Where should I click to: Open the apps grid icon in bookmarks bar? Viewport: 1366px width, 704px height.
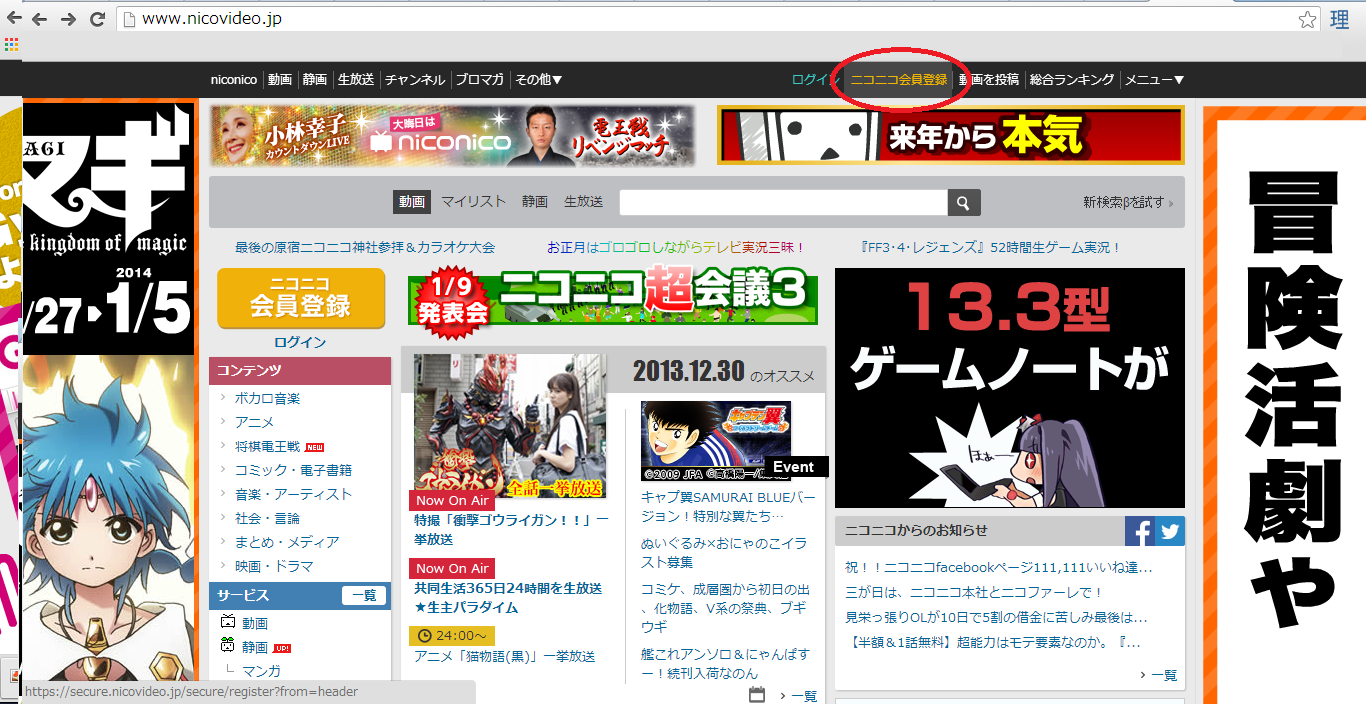[12, 45]
